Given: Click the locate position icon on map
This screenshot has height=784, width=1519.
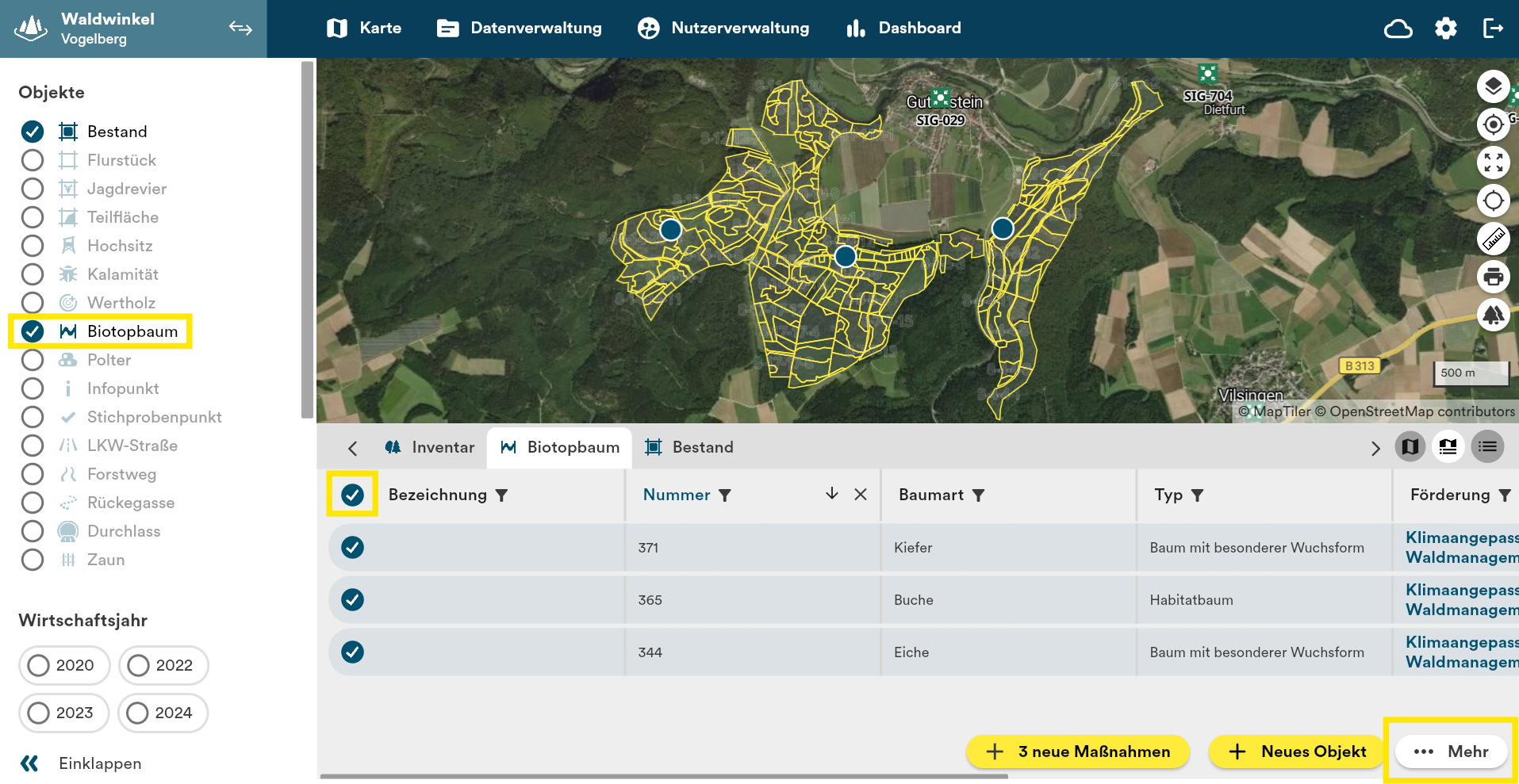Looking at the screenshot, I should click(x=1493, y=124).
